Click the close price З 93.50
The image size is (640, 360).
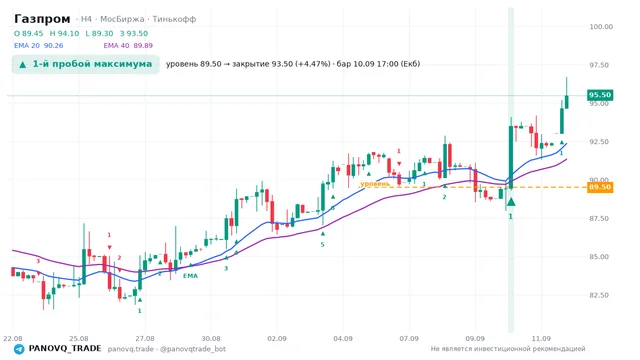pyautogui.click(x=134, y=33)
